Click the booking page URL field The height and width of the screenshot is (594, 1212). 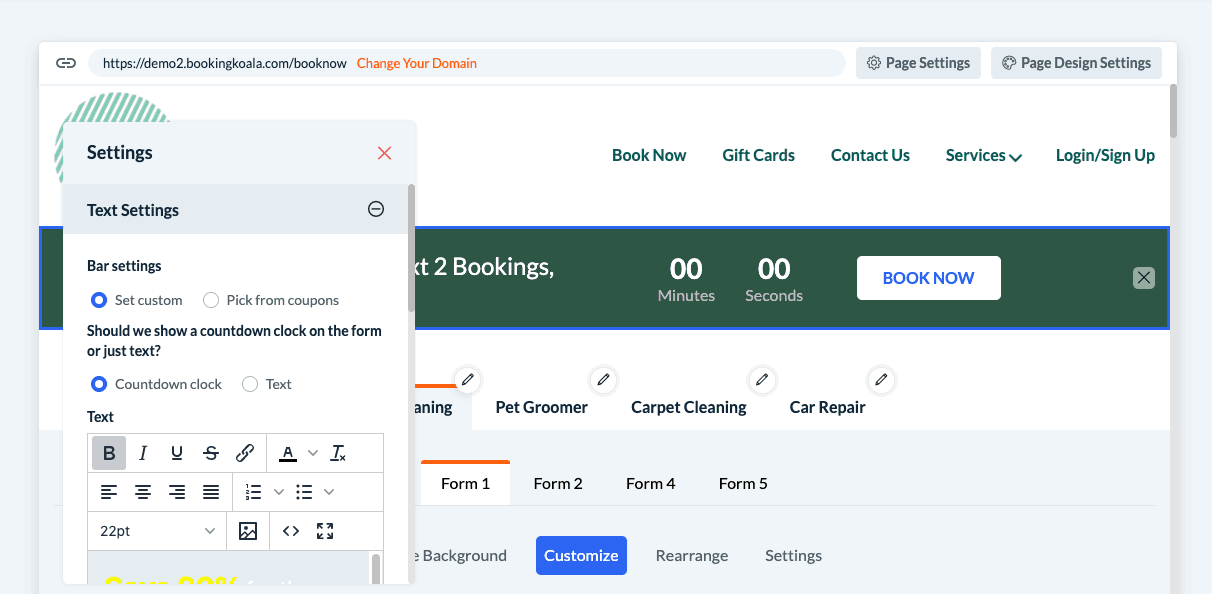225,63
